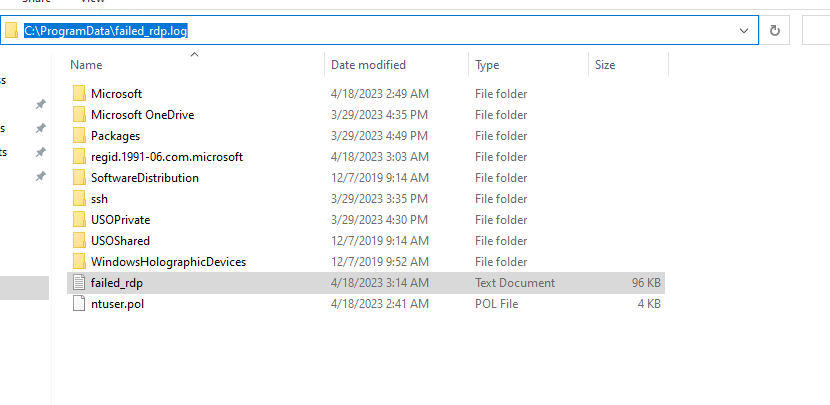Click the 96 KB size value
830x405 pixels.
pyautogui.click(x=646, y=283)
